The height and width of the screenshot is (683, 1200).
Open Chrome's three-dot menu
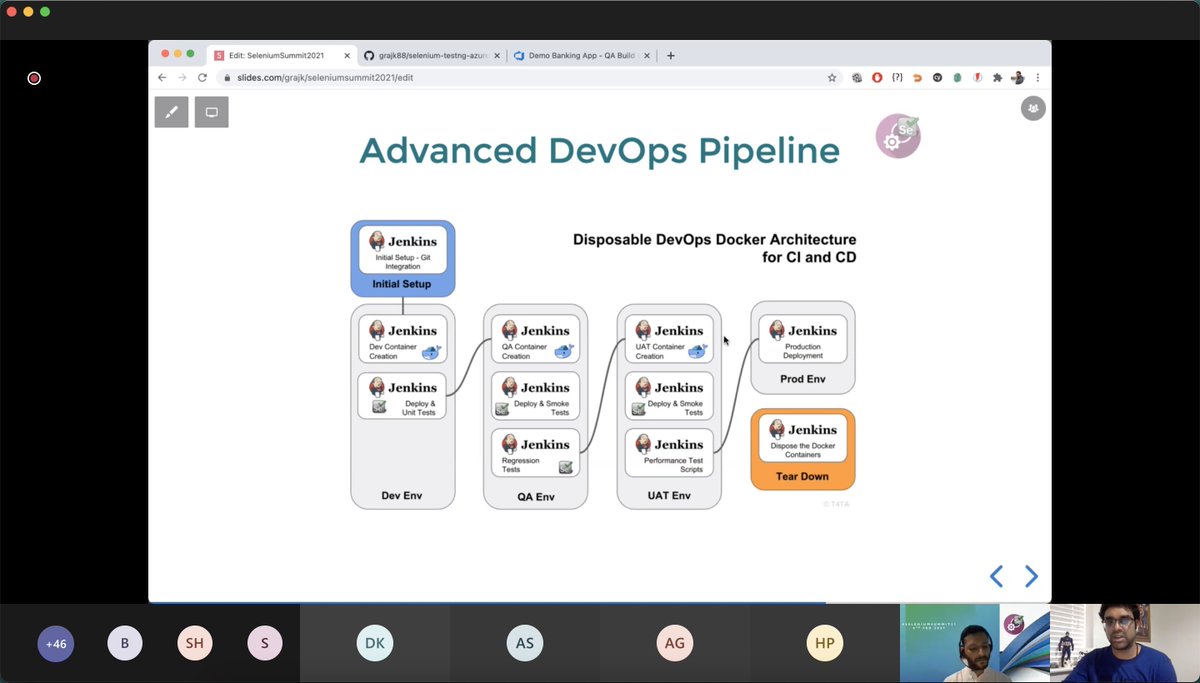(x=1038, y=77)
